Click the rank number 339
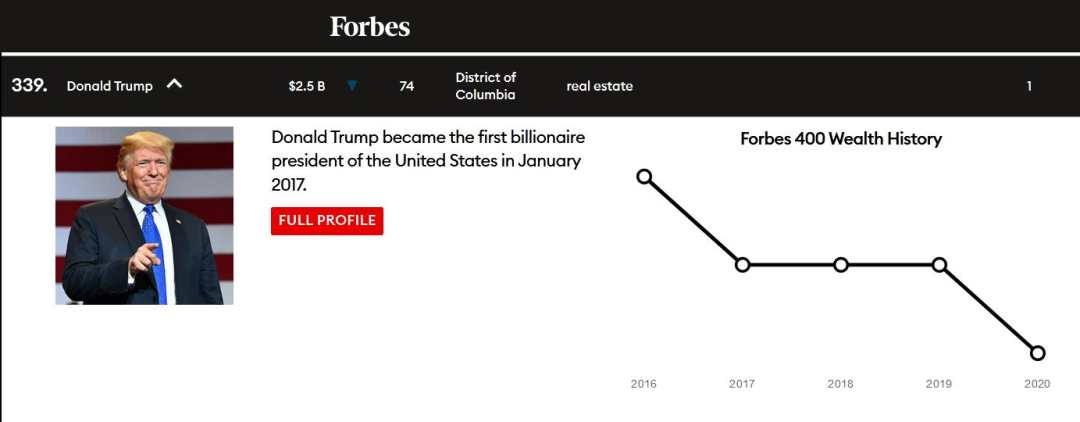1080x422 pixels. pyautogui.click(x=29, y=85)
